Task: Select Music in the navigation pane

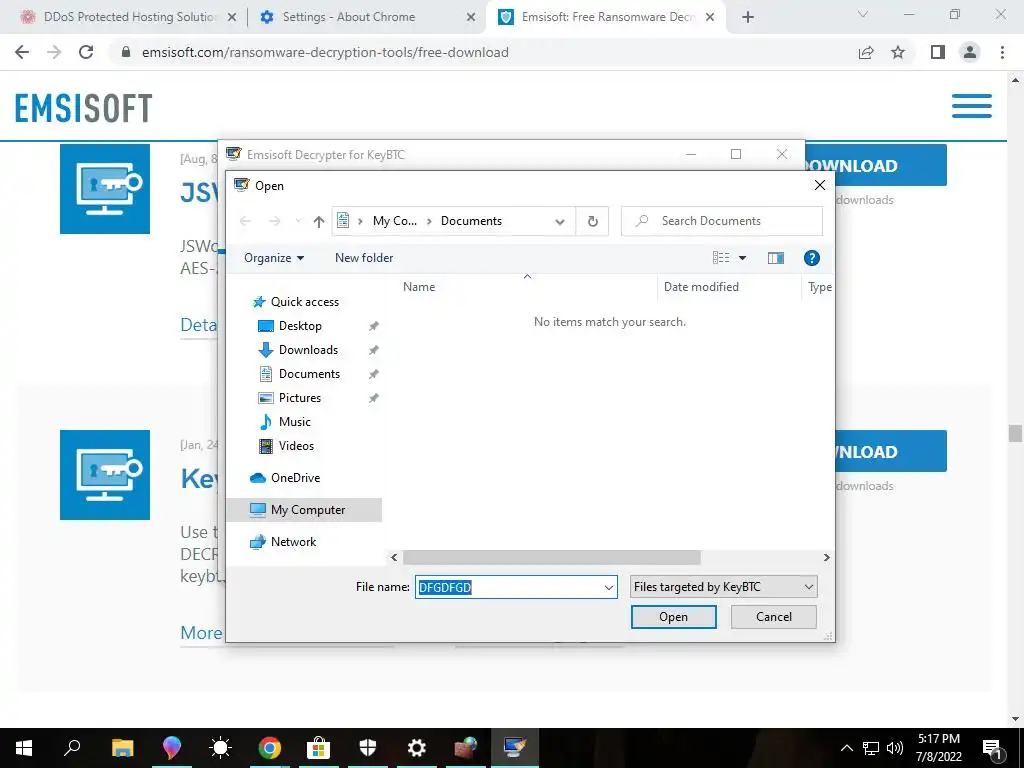Action: [295, 422]
